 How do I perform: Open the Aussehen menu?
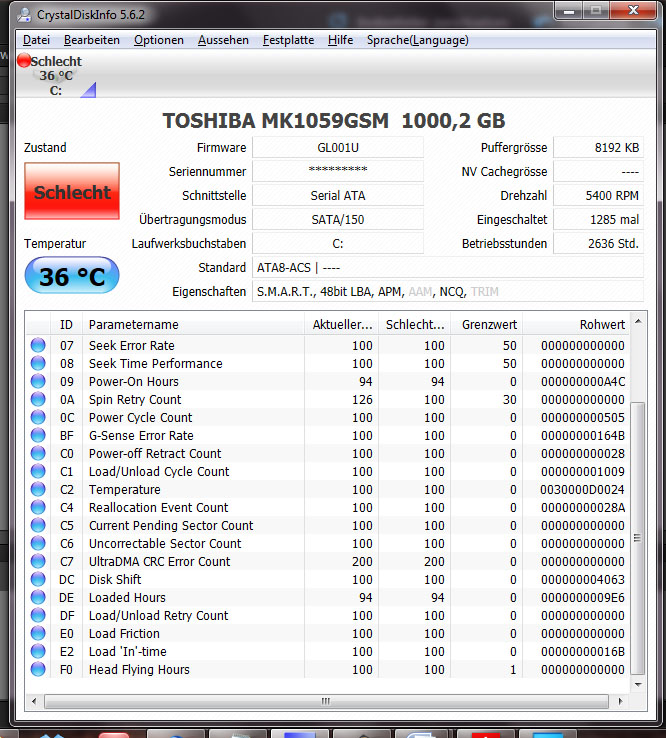pos(223,40)
